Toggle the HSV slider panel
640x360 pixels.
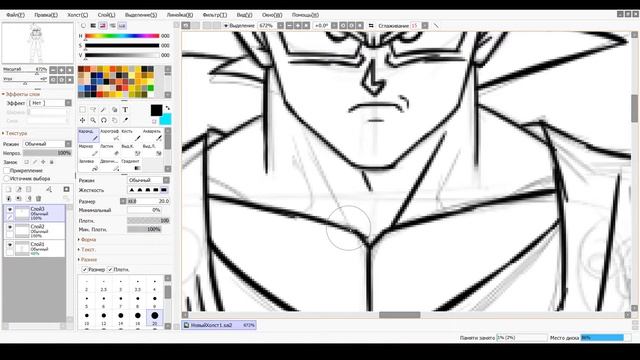(102, 26)
